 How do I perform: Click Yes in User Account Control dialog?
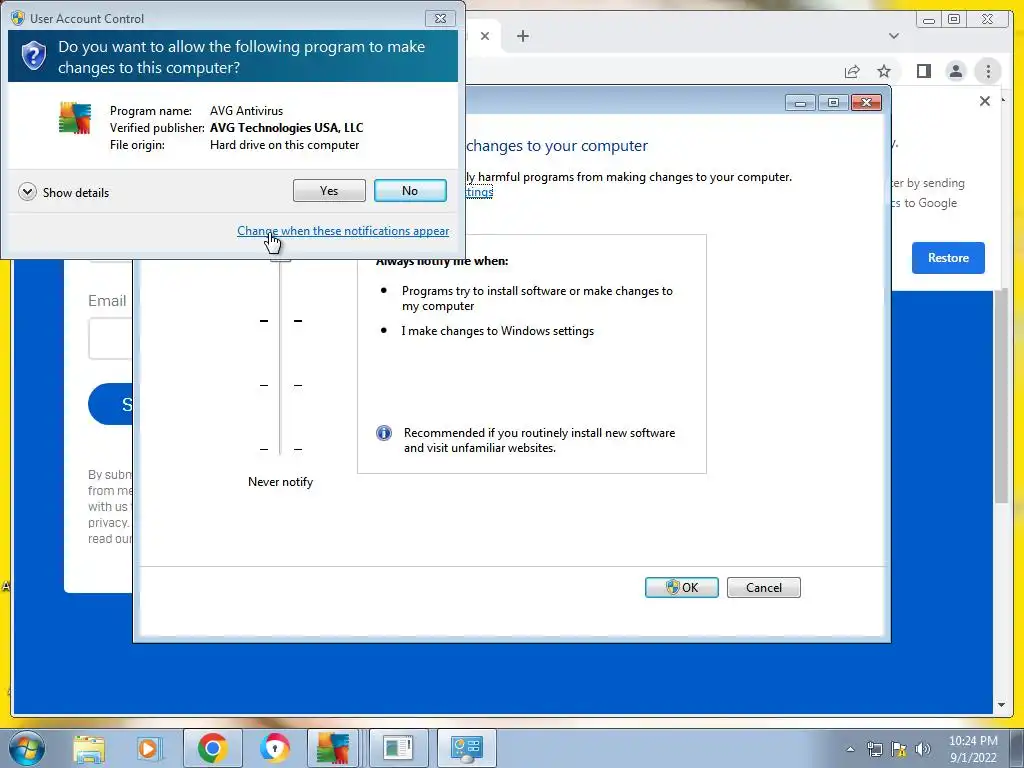[328, 191]
